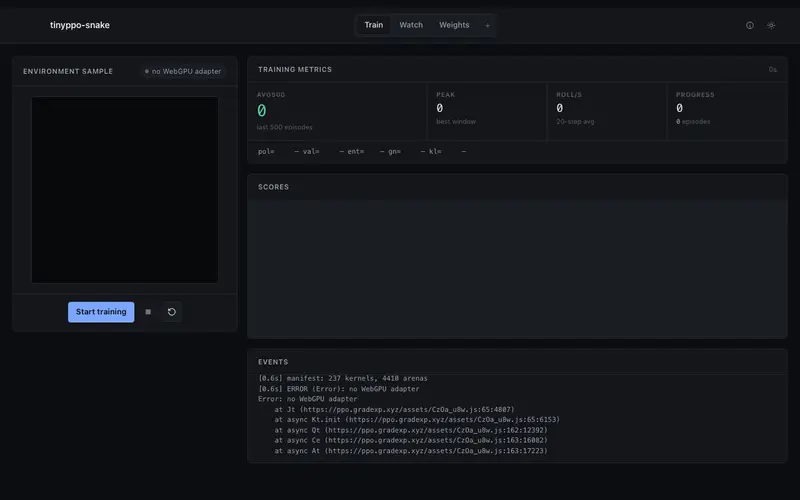The height and width of the screenshot is (500, 800).
Task: Click the ENVIRONMENT SAMPLE heading
Action: [x=68, y=71]
